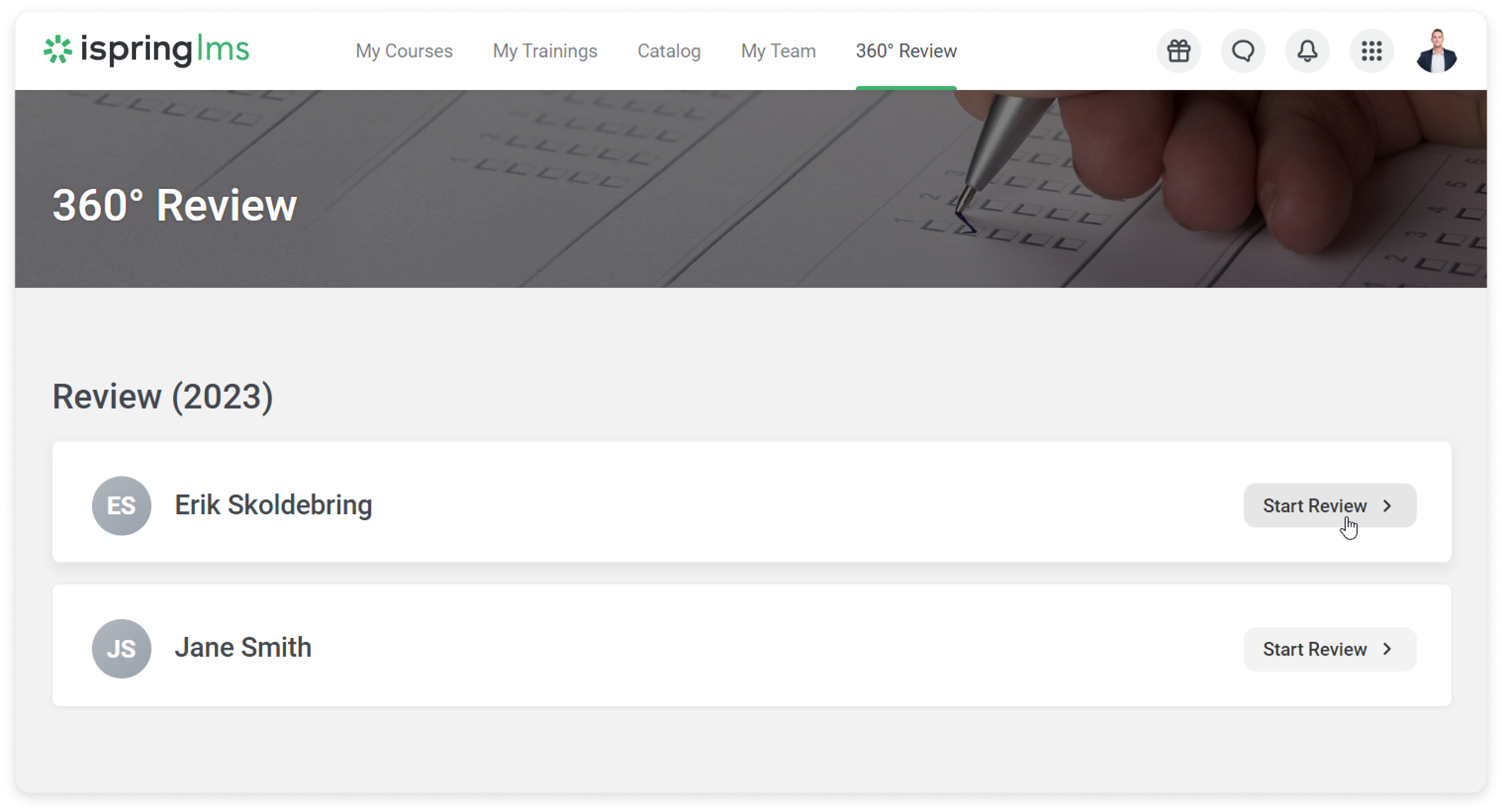
Task: Click the iSpring LMS logo
Action: [146, 49]
